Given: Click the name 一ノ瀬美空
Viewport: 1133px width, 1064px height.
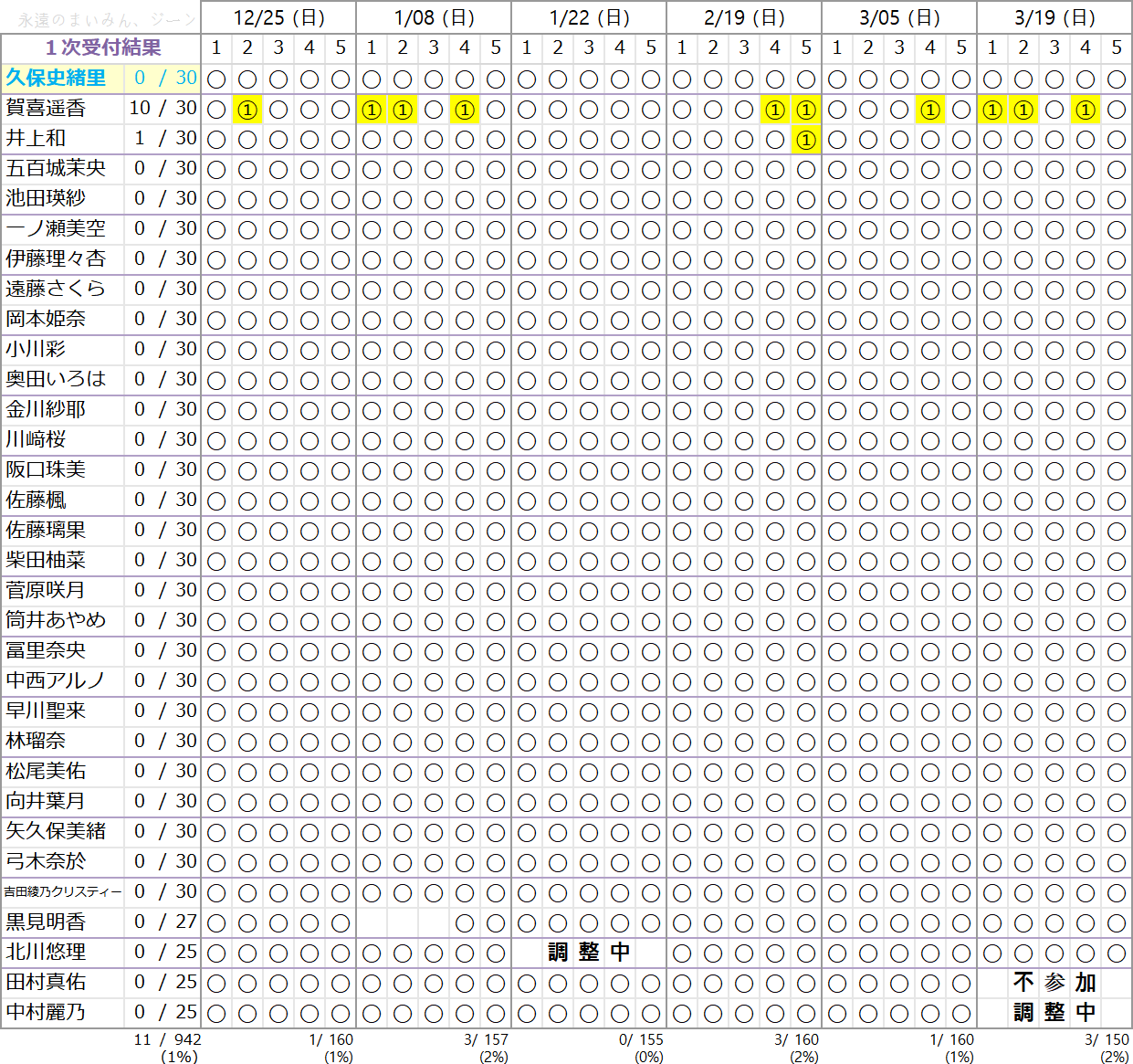Looking at the screenshot, I should [56, 228].
